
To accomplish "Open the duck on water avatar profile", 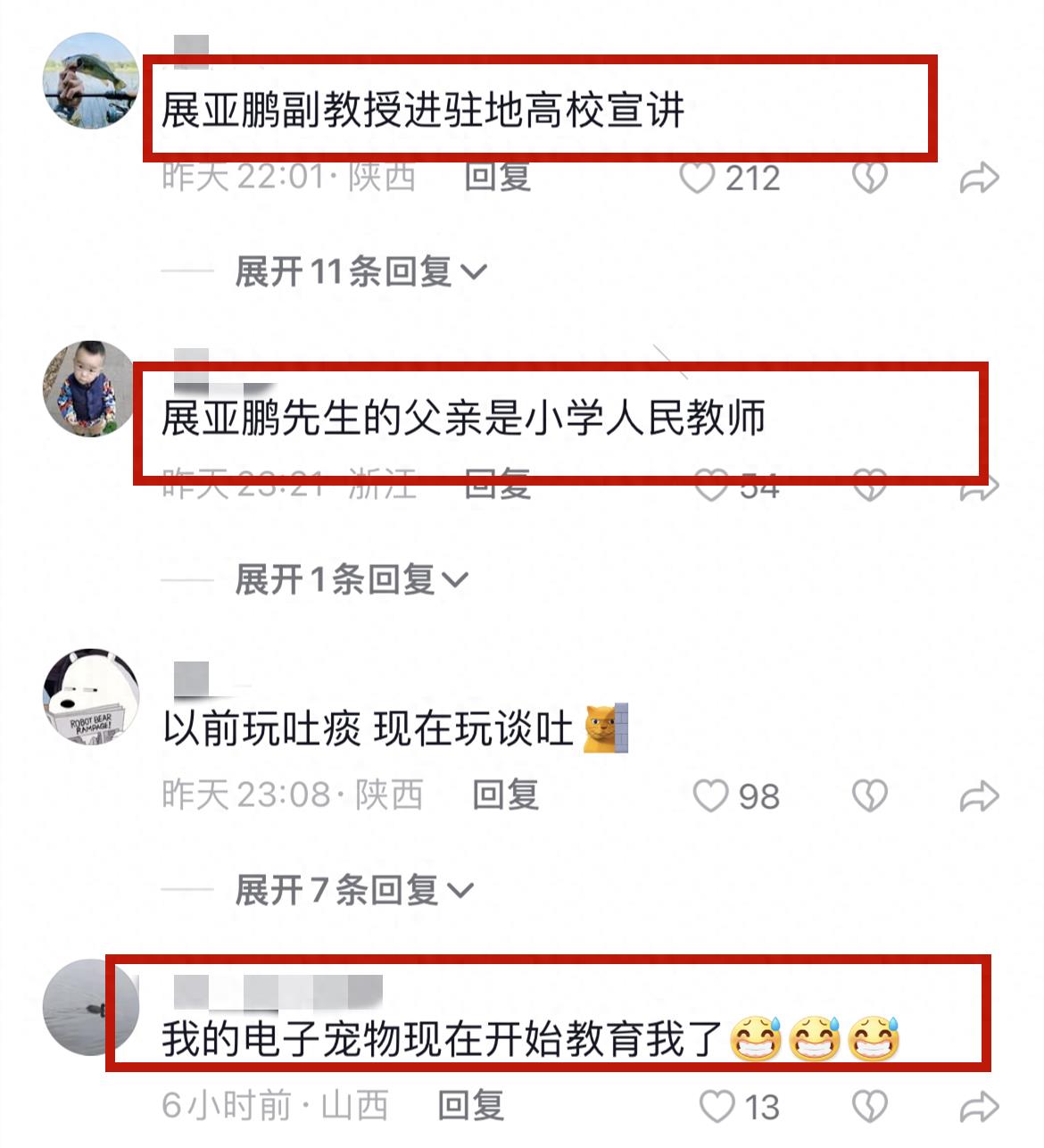I will 91,1008.
